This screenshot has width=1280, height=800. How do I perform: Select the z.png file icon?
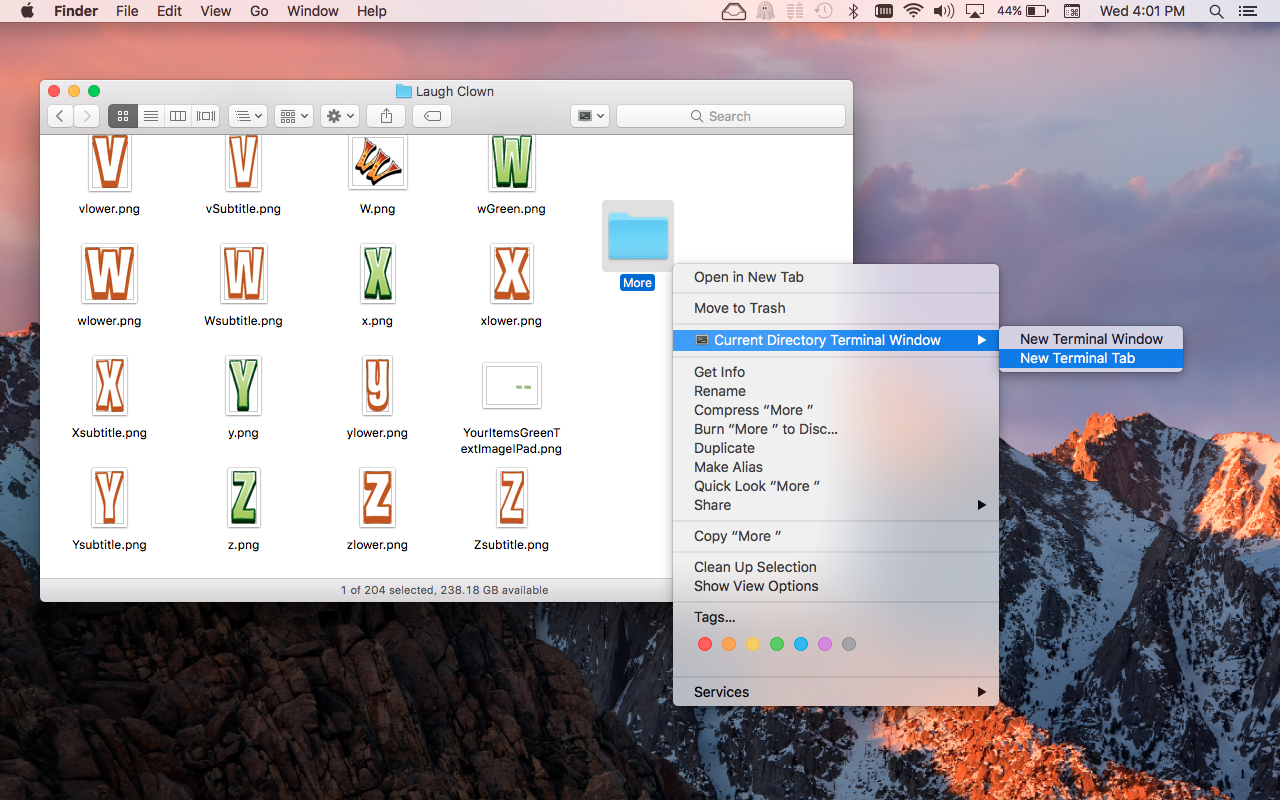(243, 497)
